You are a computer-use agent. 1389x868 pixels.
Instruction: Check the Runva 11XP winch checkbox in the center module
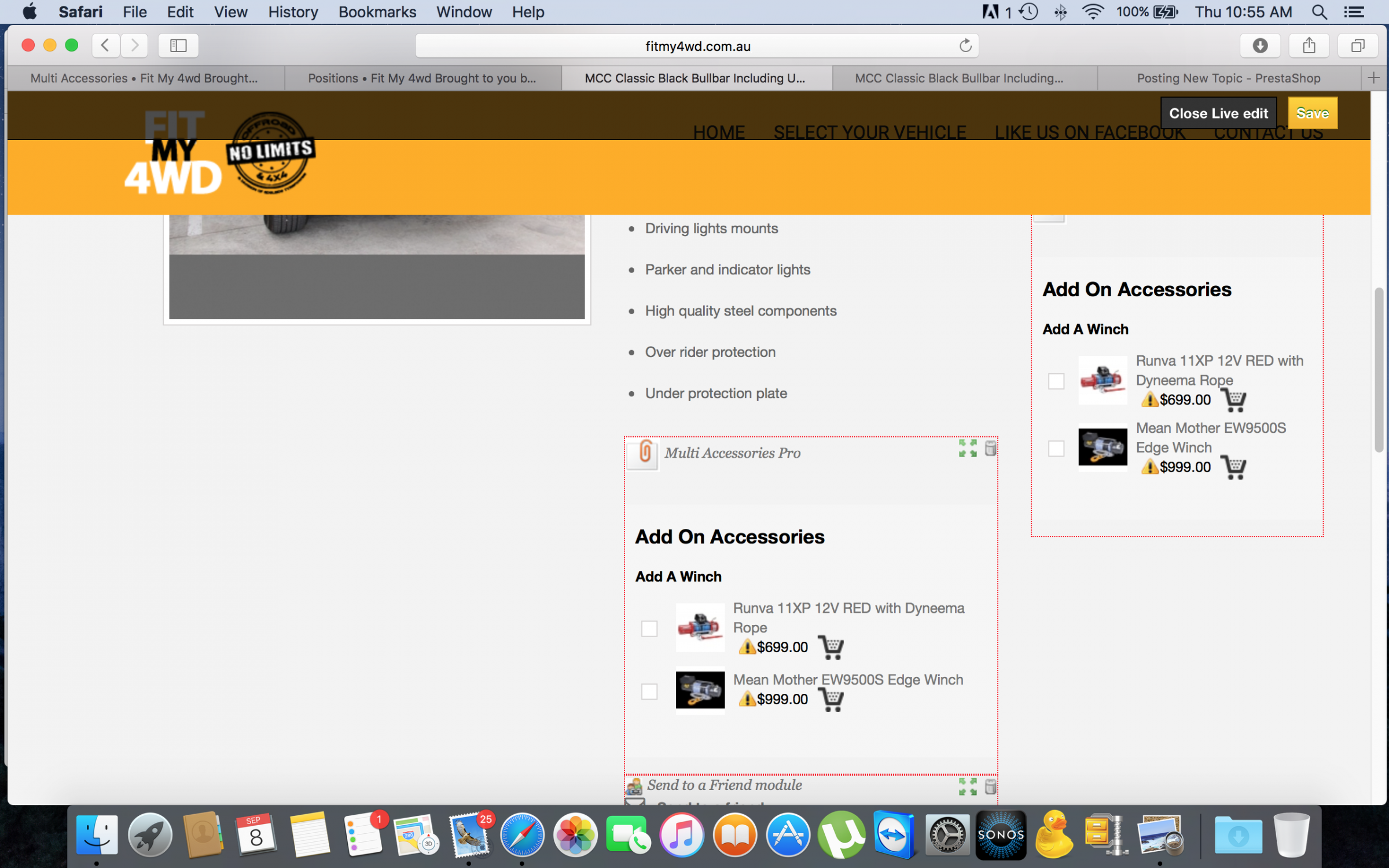click(649, 628)
